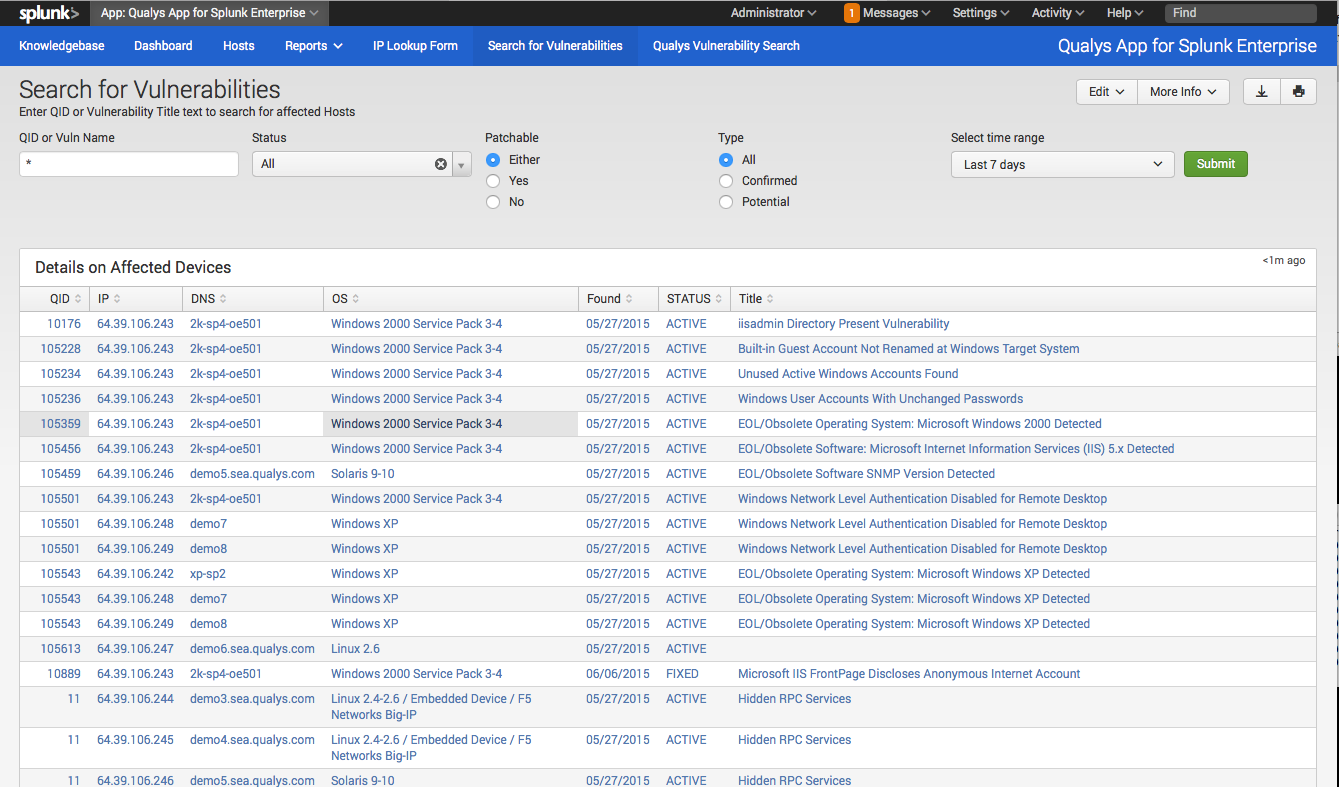Switch to the Qualys Vulnerability Search tab
Screen dimensions: 1339x787
(x=726, y=46)
